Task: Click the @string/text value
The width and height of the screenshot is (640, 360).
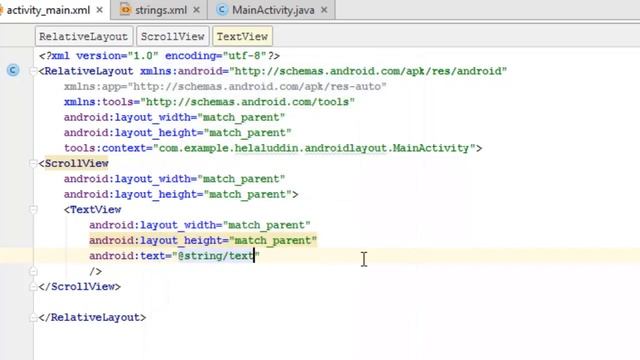Action: click(x=216, y=256)
